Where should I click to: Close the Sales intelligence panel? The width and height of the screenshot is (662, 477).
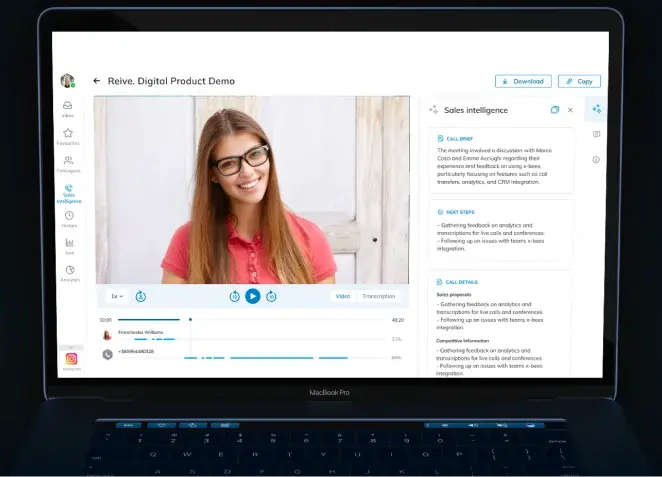pos(570,110)
